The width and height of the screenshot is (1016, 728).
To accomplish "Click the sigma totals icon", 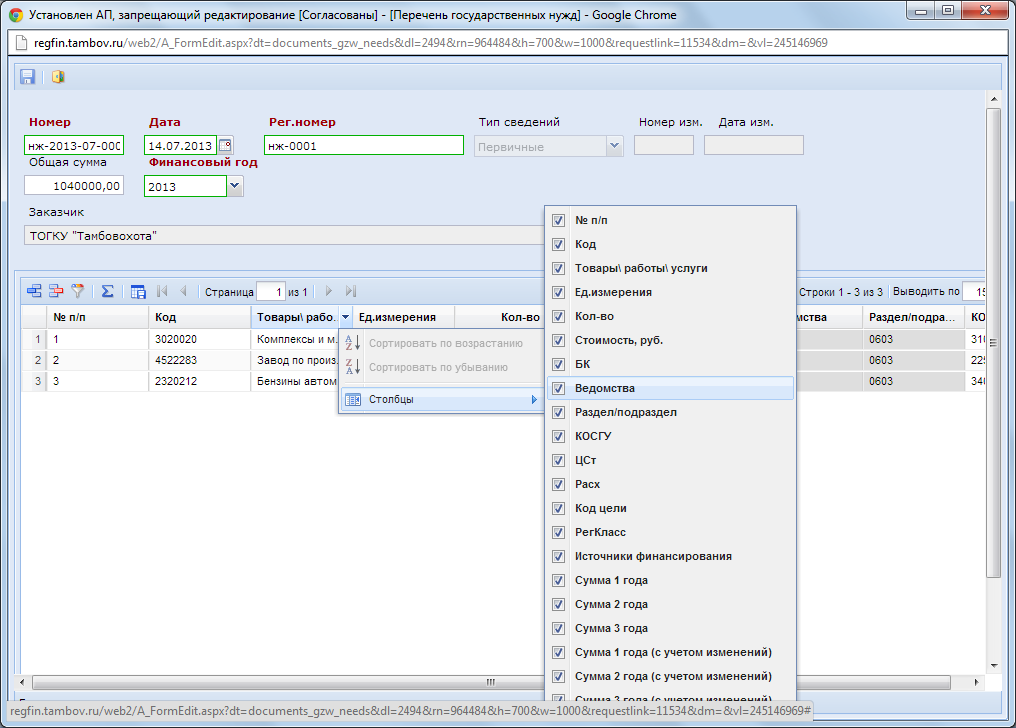I will 107,291.
